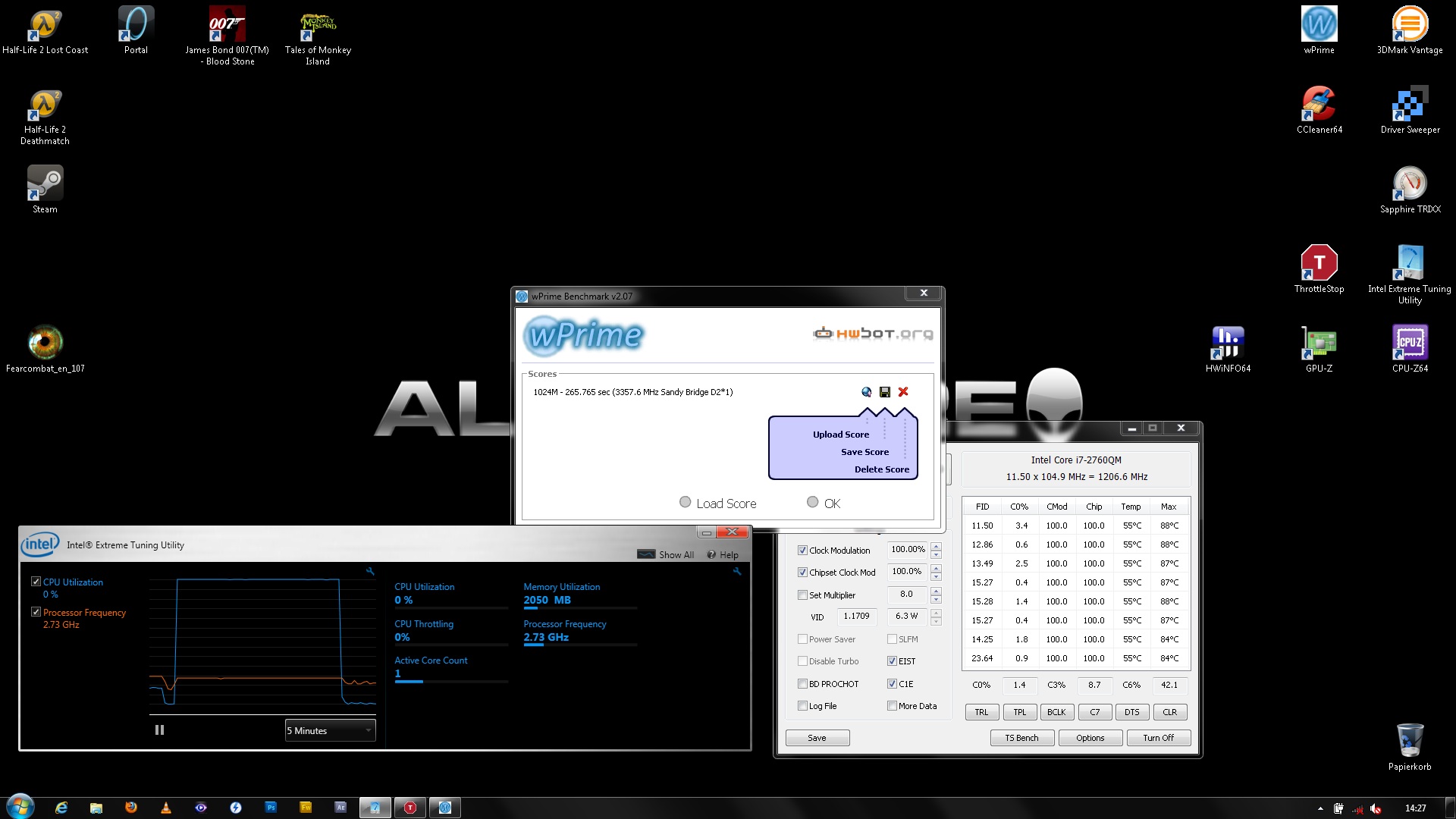Viewport: 1456px width, 819px height.
Task: Open the ThrottleStop desktop shortcut
Action: [1319, 269]
